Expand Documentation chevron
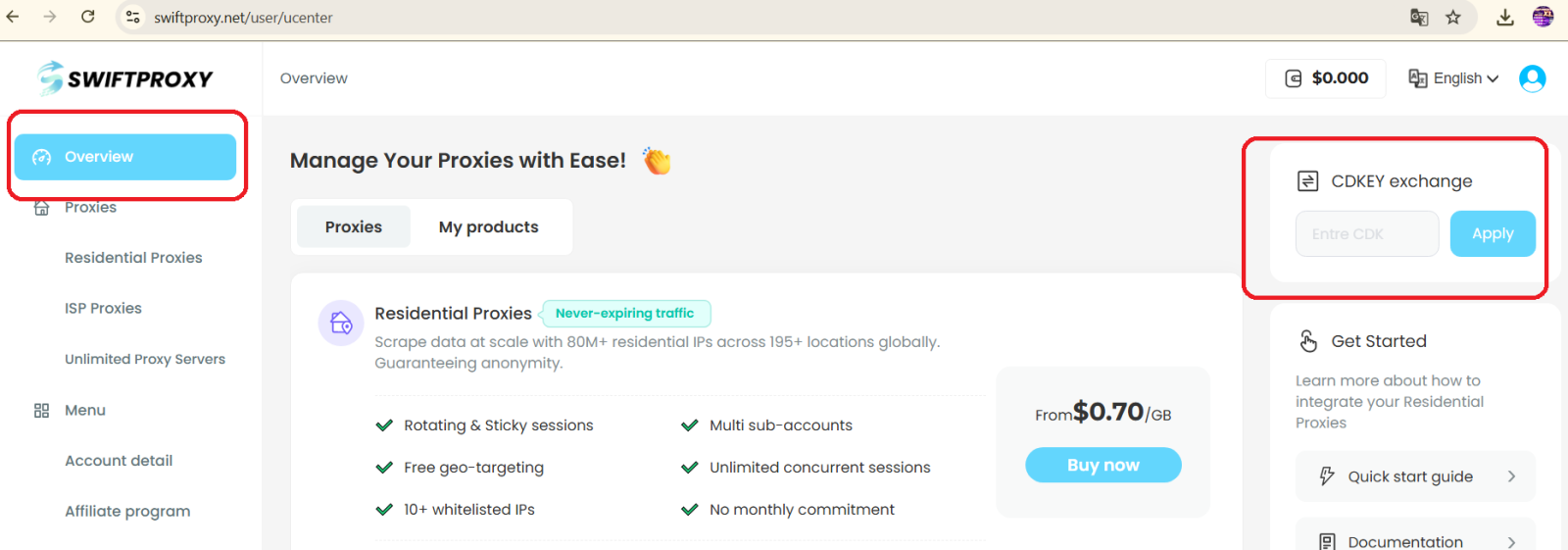The width and height of the screenshot is (1568, 550). 1511,541
